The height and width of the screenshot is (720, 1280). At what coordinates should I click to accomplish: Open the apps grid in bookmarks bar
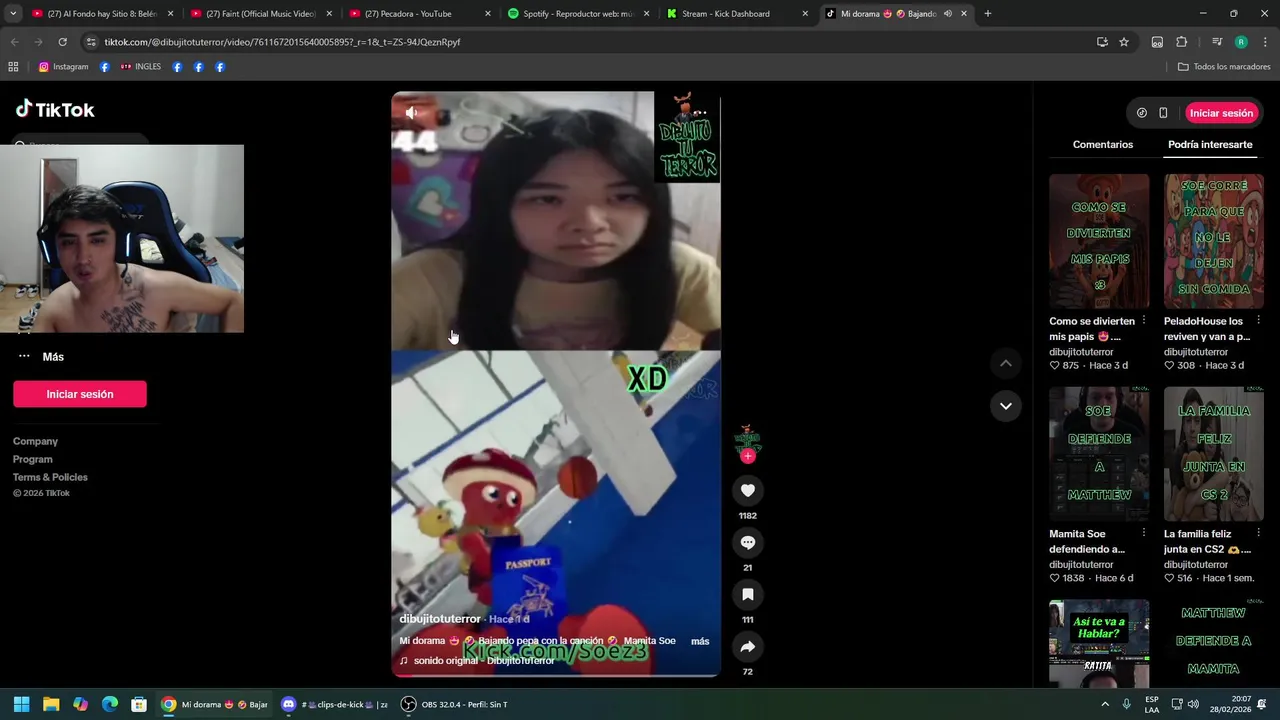pyautogui.click(x=13, y=67)
